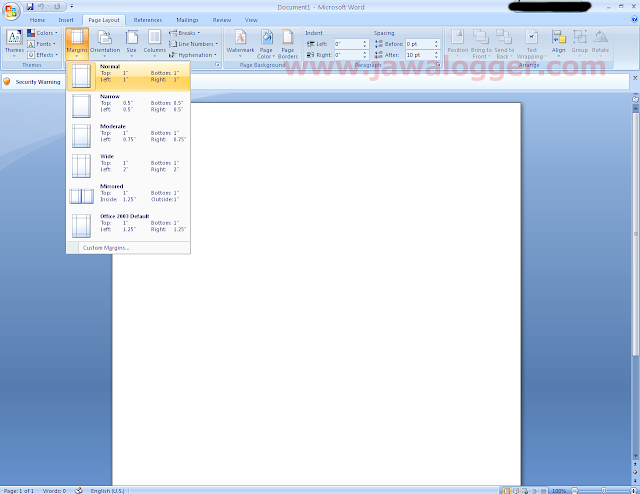The height and width of the screenshot is (494, 640).
Task: Open the theme Fonts dropdown
Action: coord(41,44)
